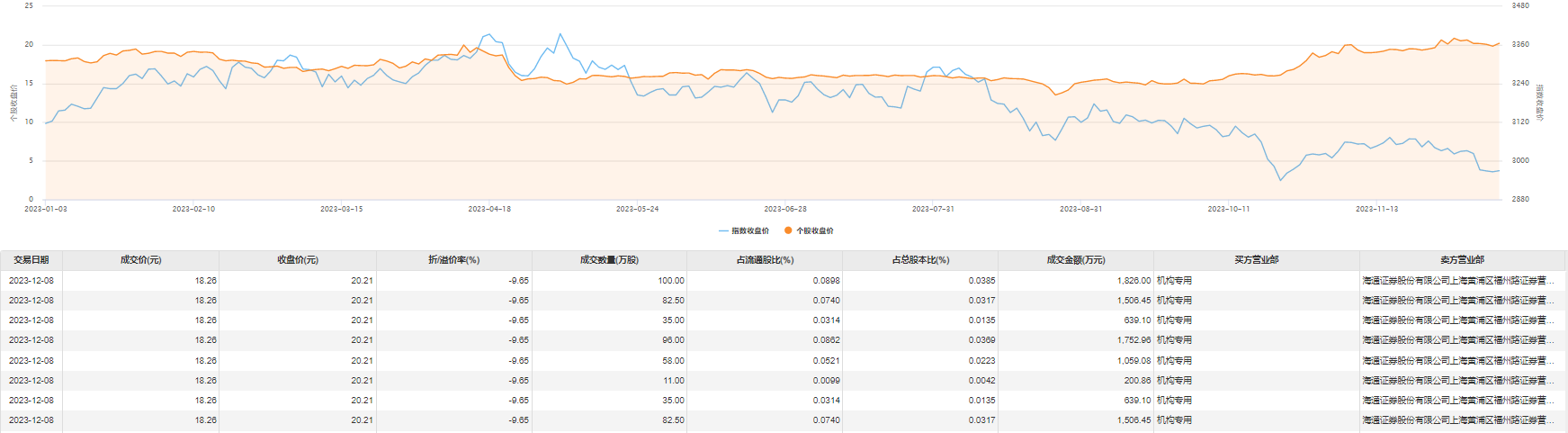
Task: Click the 成交数量(万股) column header
Action: (x=609, y=260)
